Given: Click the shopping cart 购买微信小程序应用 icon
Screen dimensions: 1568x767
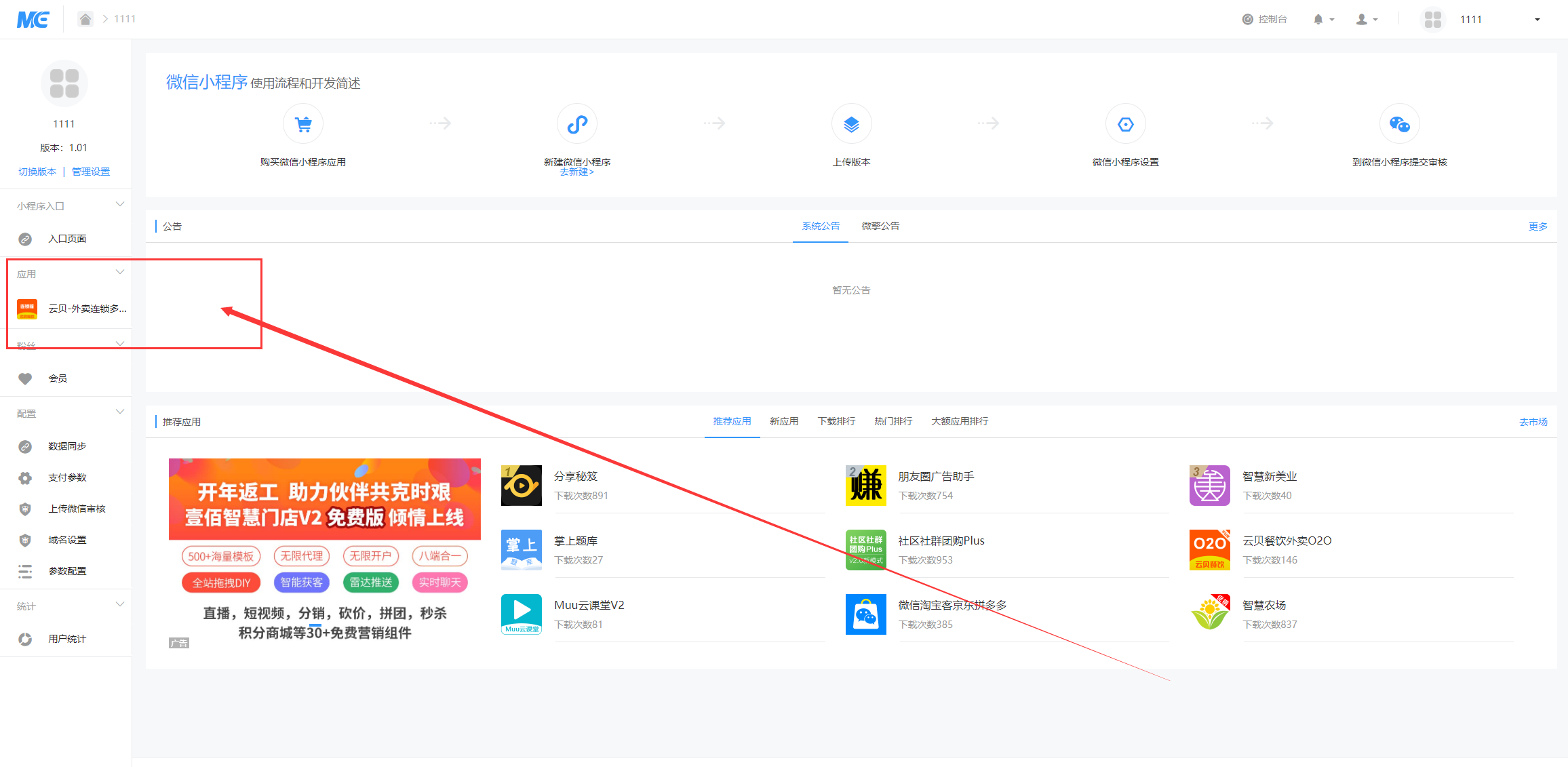Looking at the screenshot, I should tap(303, 124).
